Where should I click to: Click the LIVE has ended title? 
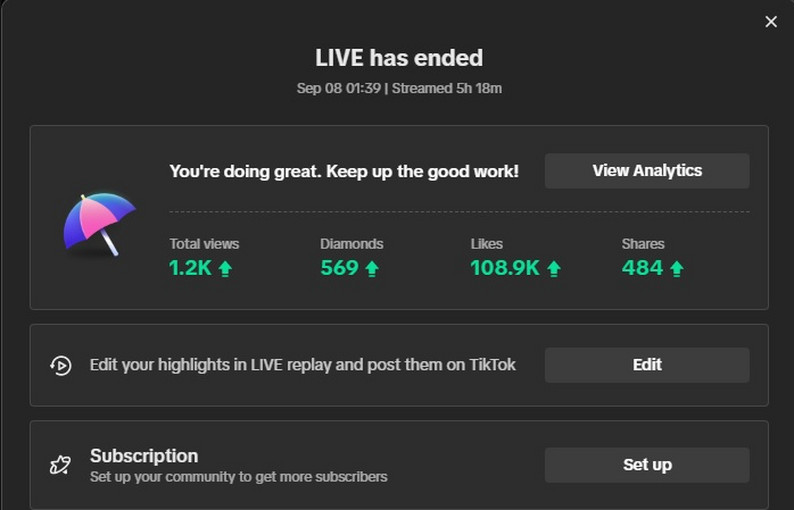(x=399, y=58)
